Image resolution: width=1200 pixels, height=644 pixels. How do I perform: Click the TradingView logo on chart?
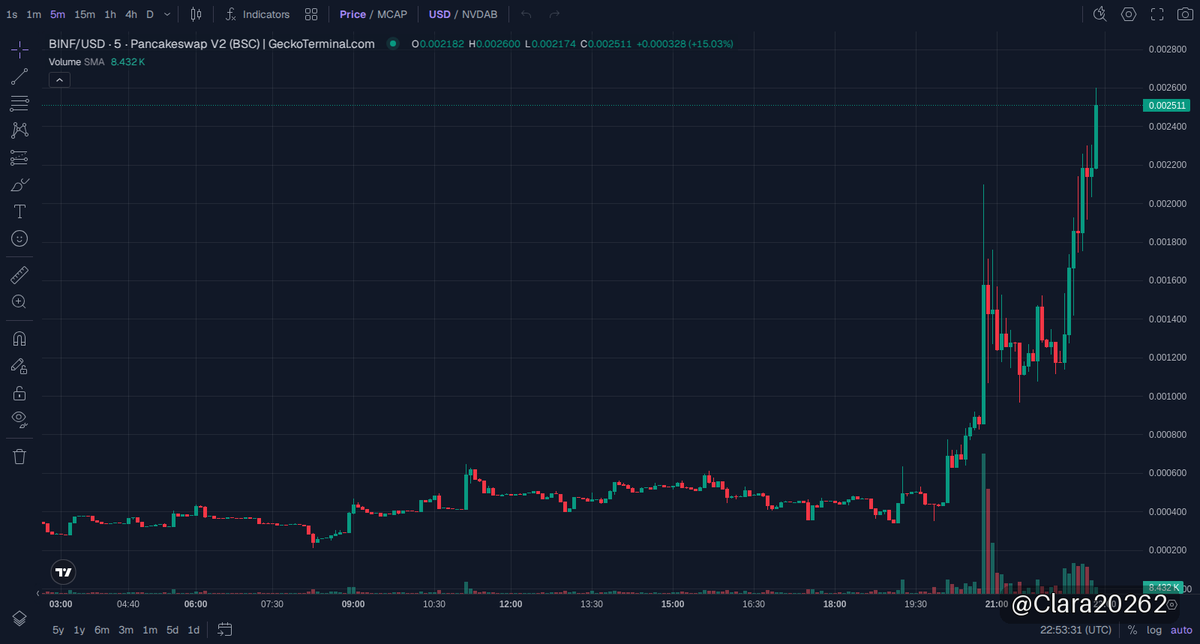click(x=63, y=572)
